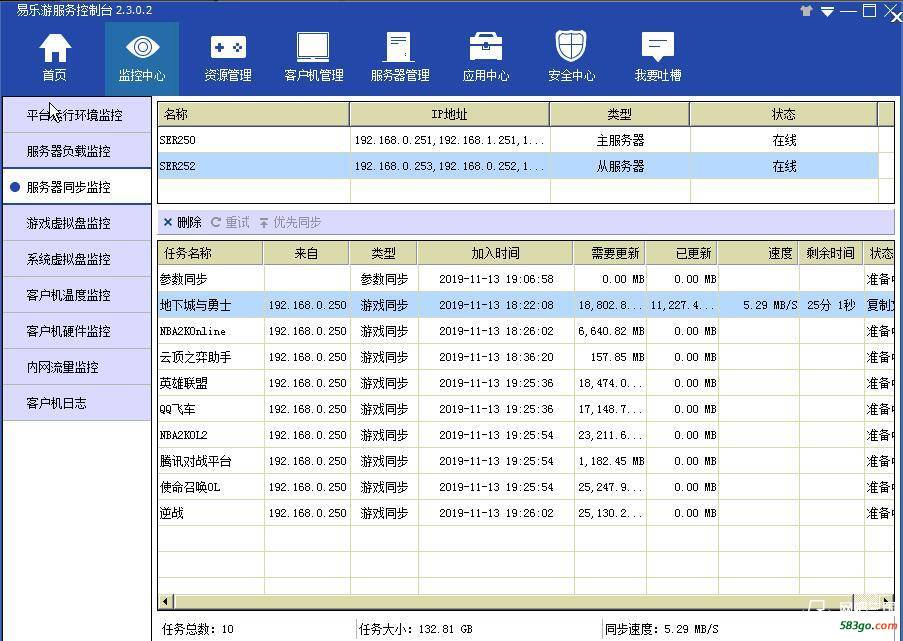
Task: Select the 云顶之弈助手 task row
Action: point(525,357)
